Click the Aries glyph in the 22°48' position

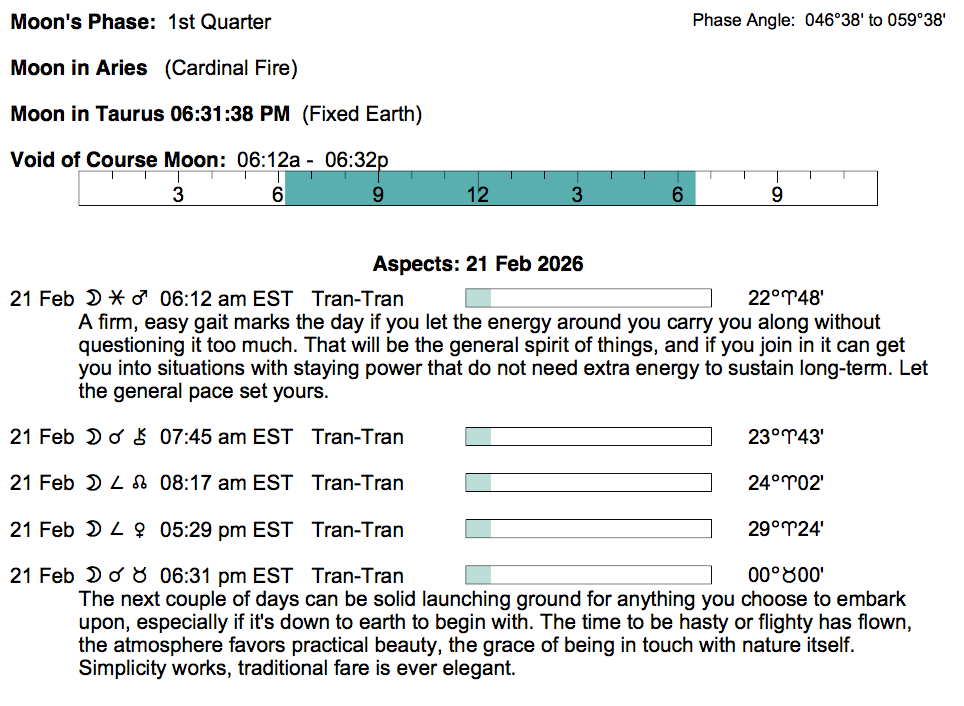[x=793, y=298]
